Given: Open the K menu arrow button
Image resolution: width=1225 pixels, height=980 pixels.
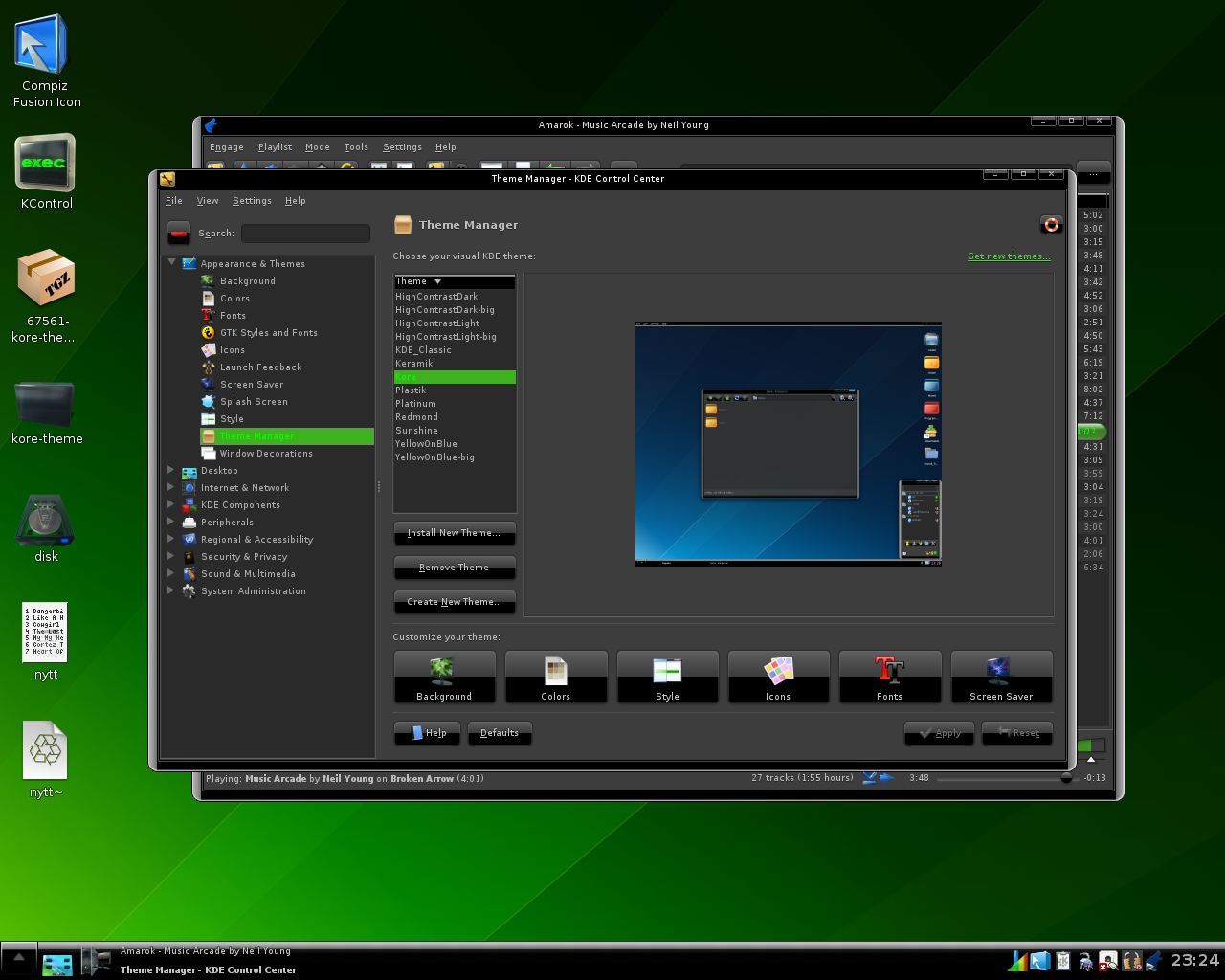Looking at the screenshot, I should pyautogui.click(x=18, y=961).
